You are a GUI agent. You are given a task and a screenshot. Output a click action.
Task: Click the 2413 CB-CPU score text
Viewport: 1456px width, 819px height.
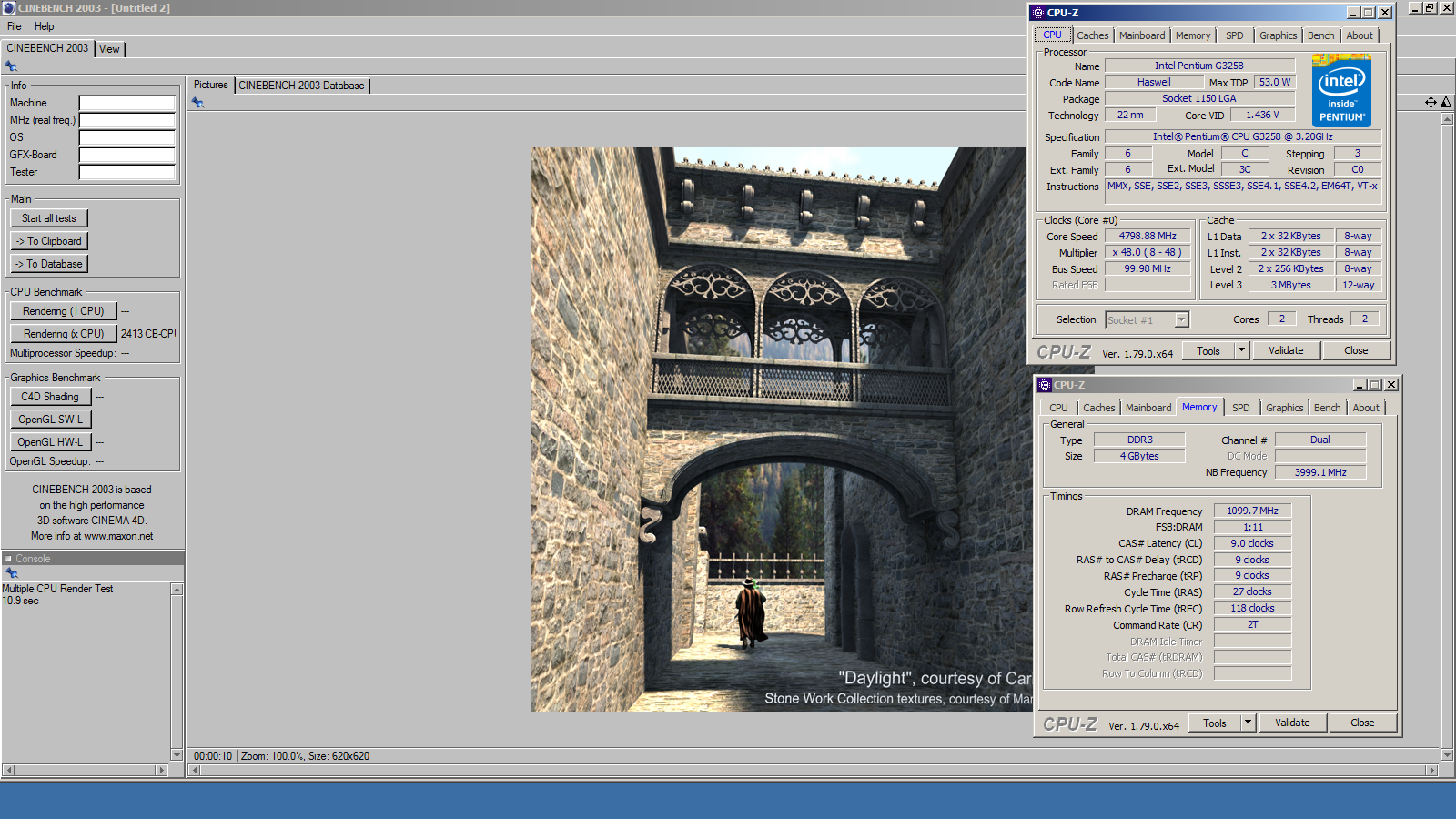(148, 334)
